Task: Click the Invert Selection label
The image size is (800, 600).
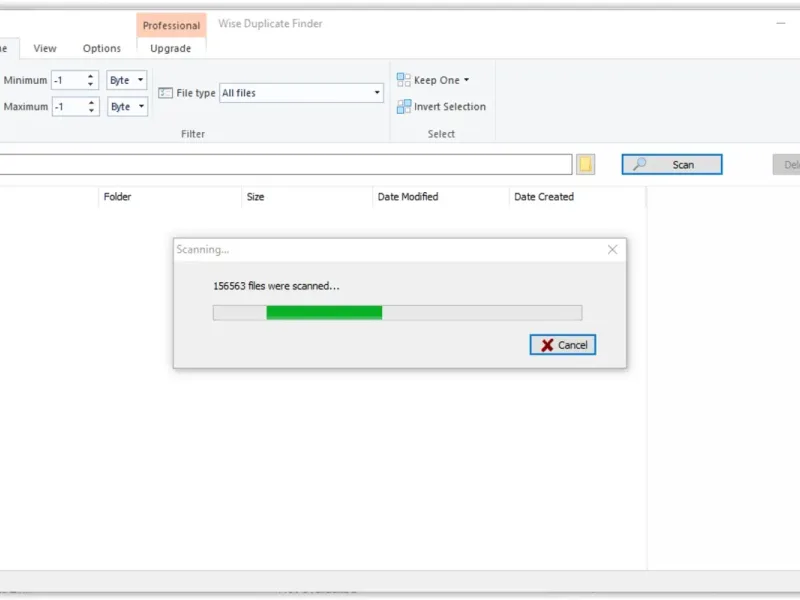Action: 450,107
